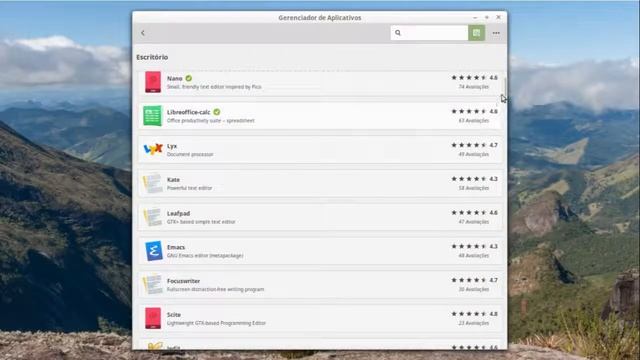Click Scite's star rating
Screen dimensions: 640x360
click(x=469, y=314)
